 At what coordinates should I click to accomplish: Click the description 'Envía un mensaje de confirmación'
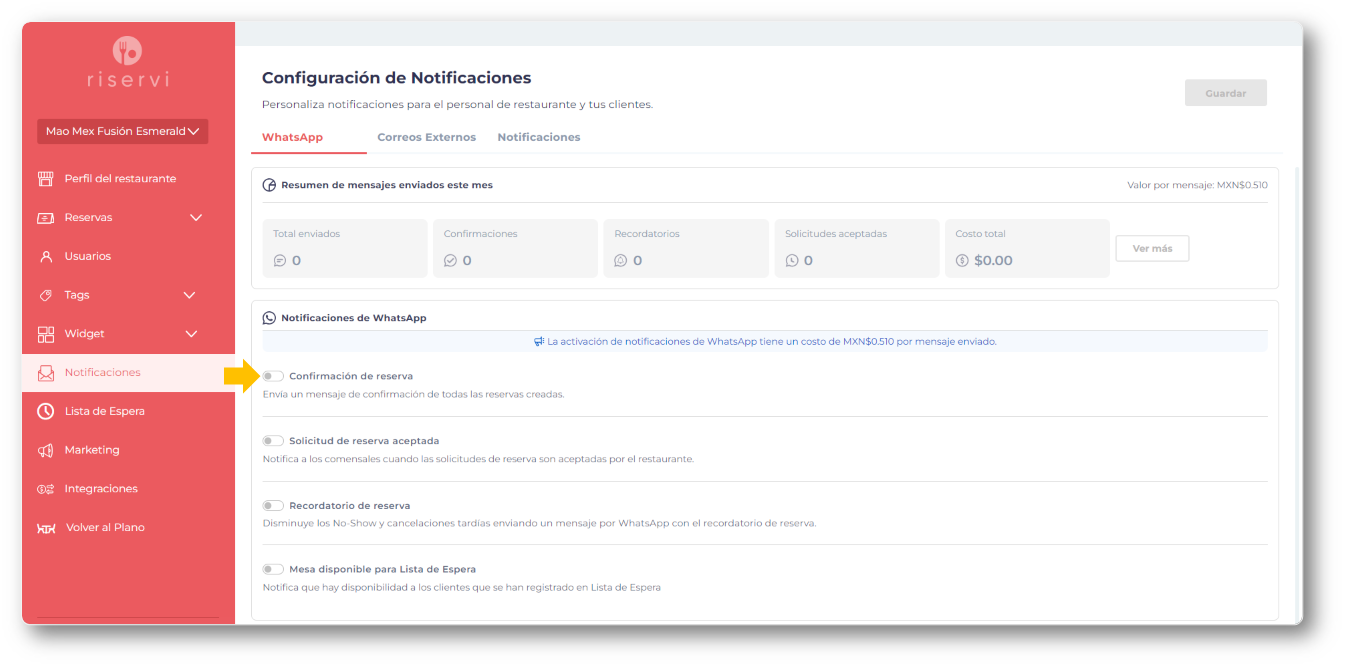pyautogui.click(x=414, y=394)
